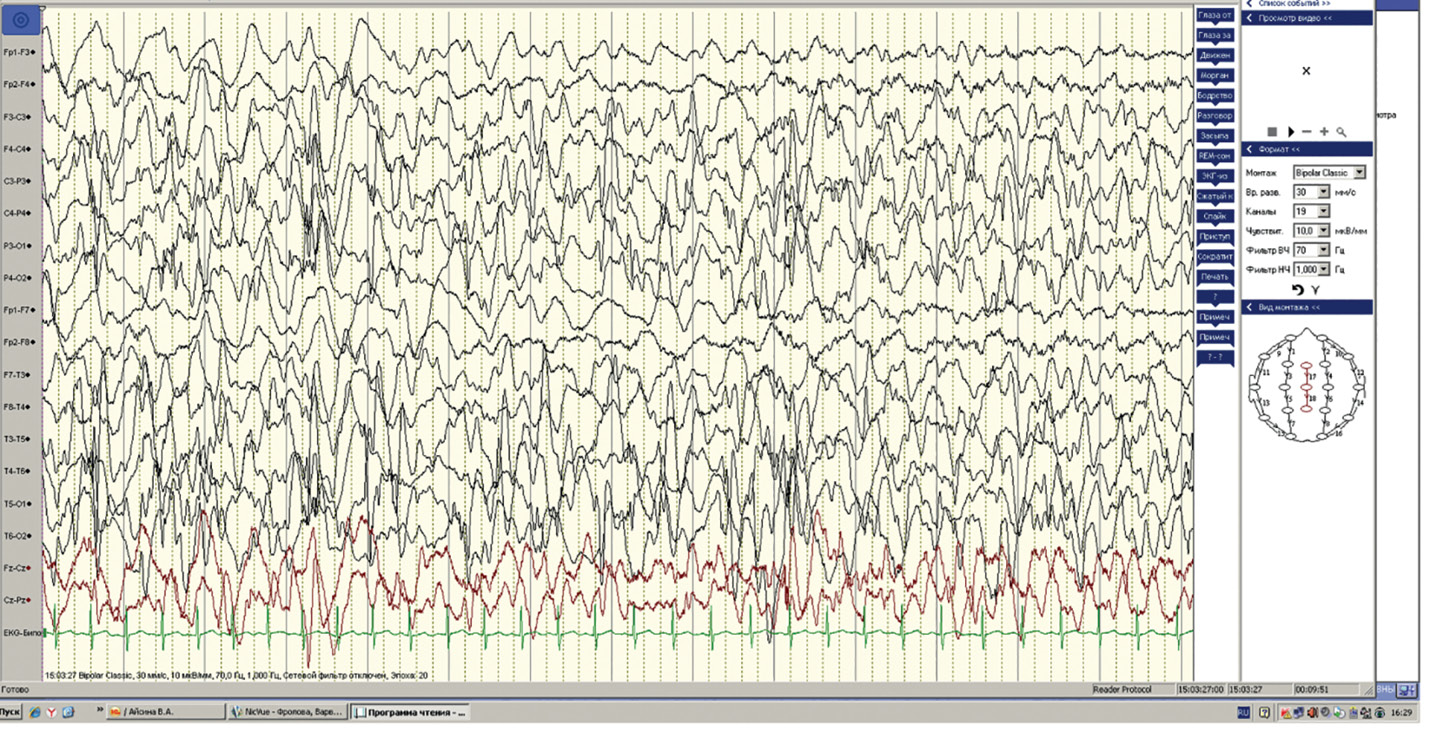This screenshot has height=734, width=1436.
Task: Open the Каналы dropdown showing 19
Action: click(x=1324, y=211)
